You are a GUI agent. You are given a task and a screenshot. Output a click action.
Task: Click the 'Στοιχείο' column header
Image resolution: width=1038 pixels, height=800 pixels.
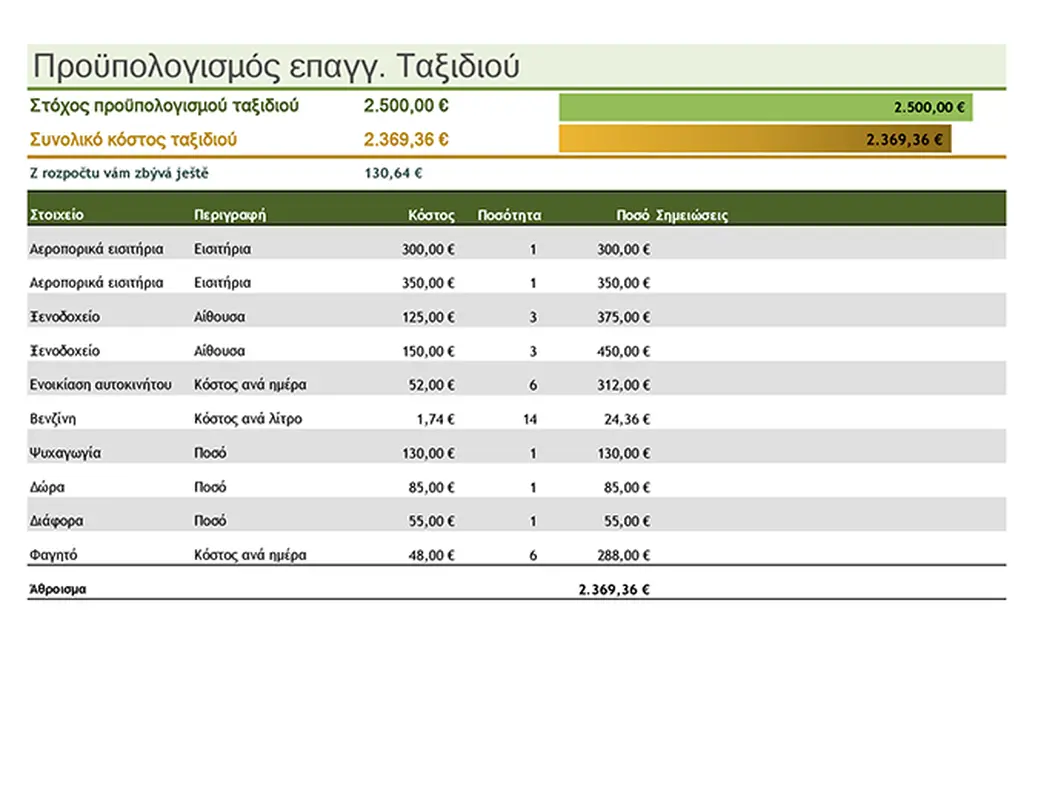[x=57, y=215]
